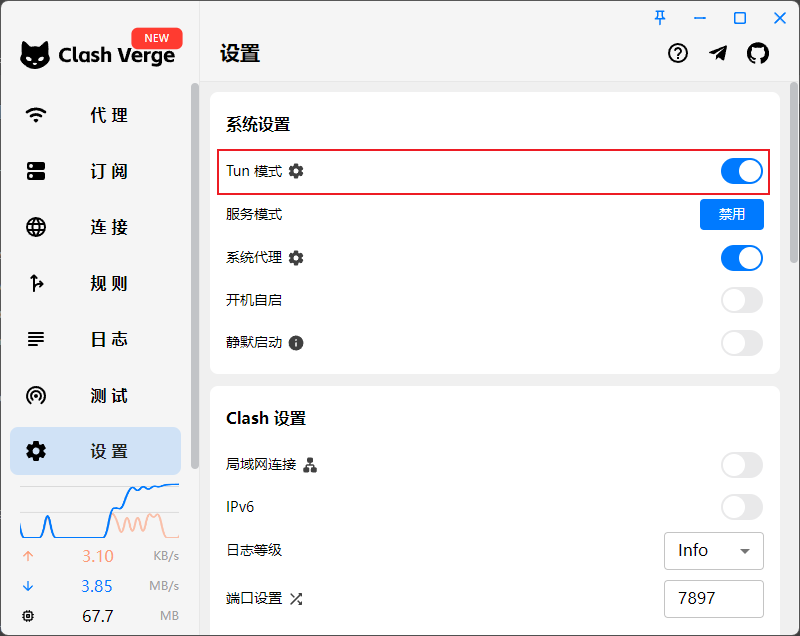This screenshot has height=636, width=800.
Task: Click the Clash 设置 section heading
Action: [x=266, y=418]
